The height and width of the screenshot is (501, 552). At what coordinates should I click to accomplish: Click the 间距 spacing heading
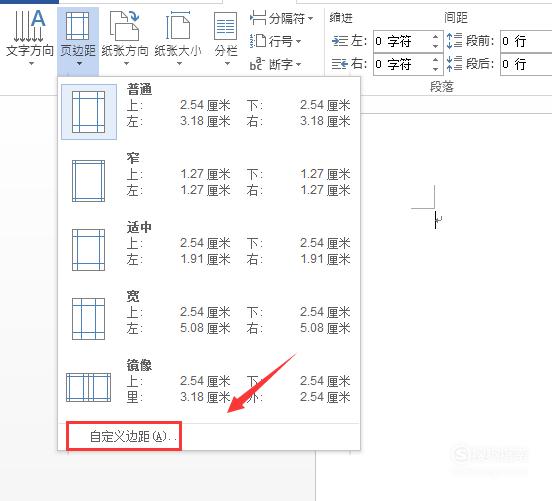[x=456, y=17]
